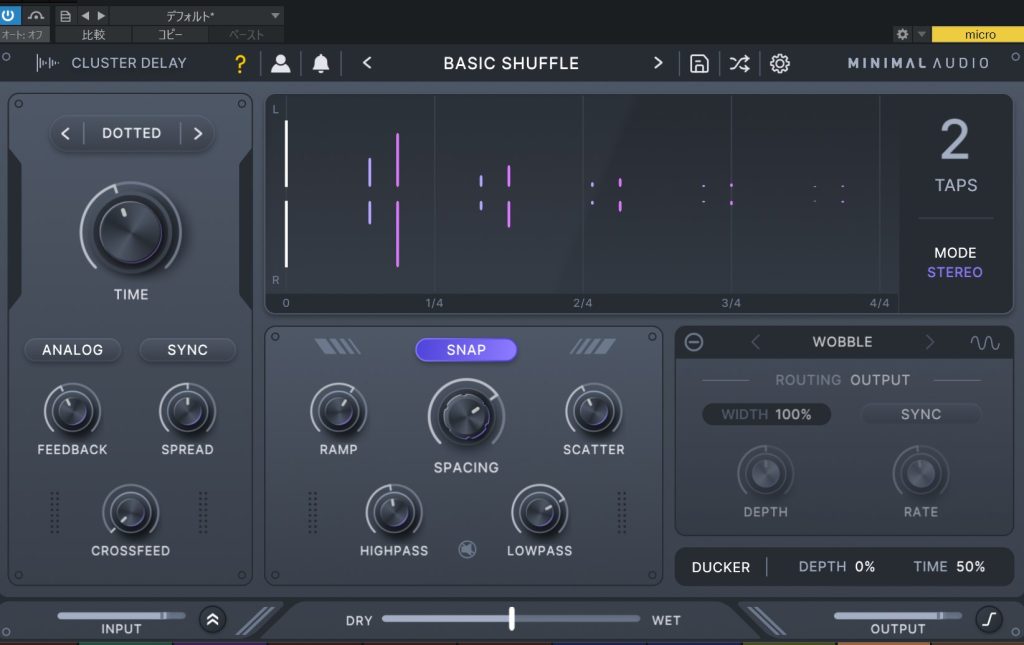Save preset with the floppy disk icon
The width and height of the screenshot is (1024, 645).
click(x=700, y=63)
